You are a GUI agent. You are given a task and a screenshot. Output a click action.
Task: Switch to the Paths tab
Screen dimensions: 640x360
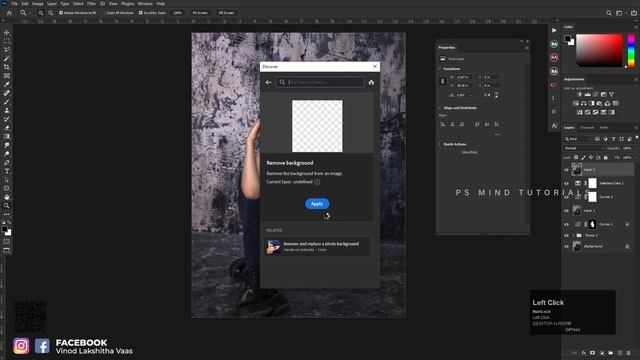(x=604, y=128)
